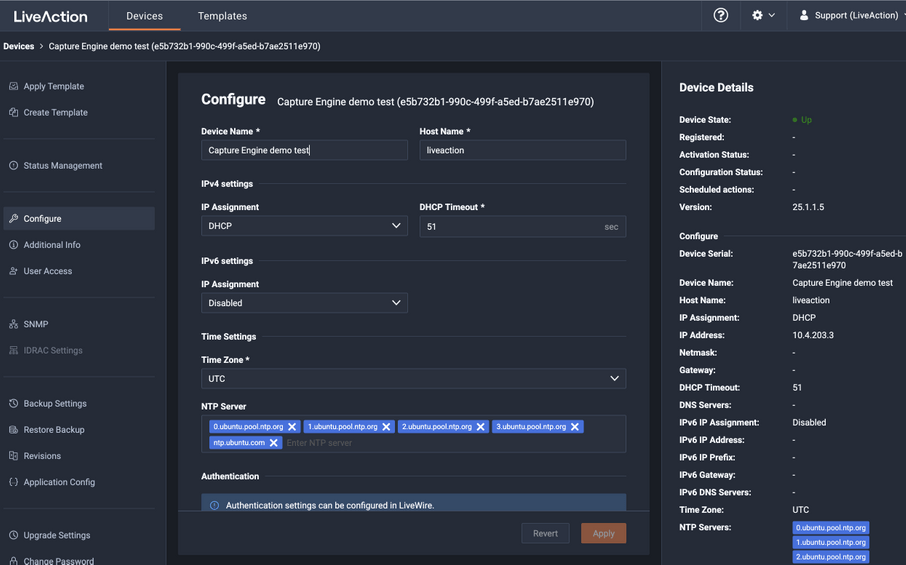
Task: Remove 3.ubuntu.pool.ntp.org NTP server tag
Action: pyautogui.click(x=574, y=426)
